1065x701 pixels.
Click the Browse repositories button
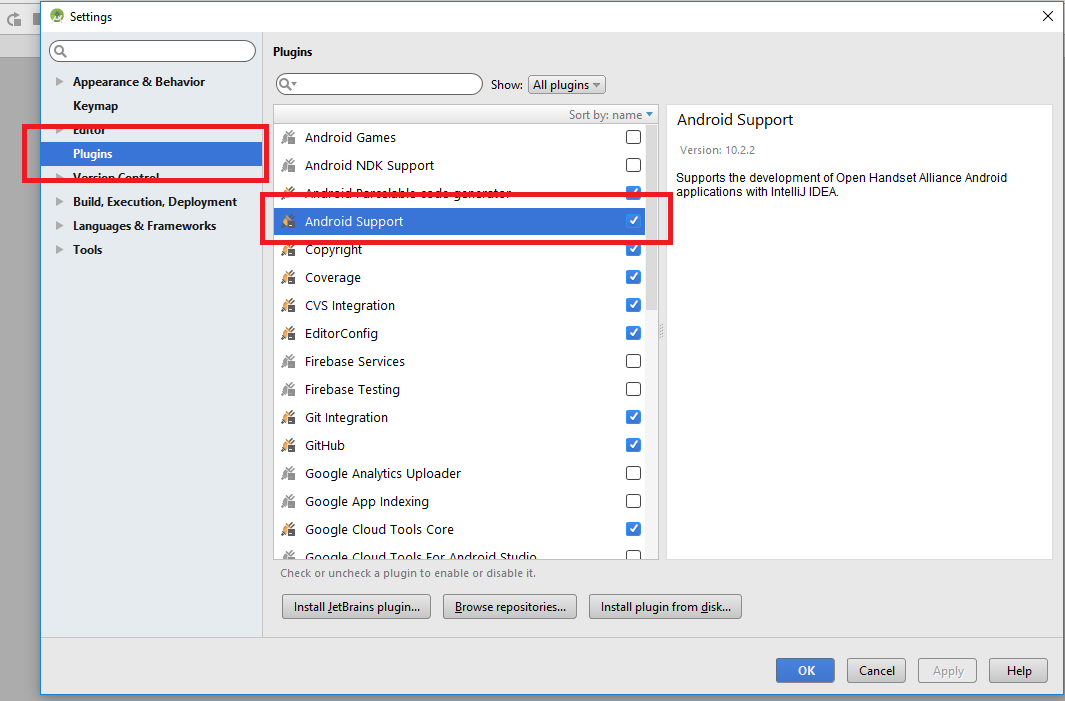point(510,607)
